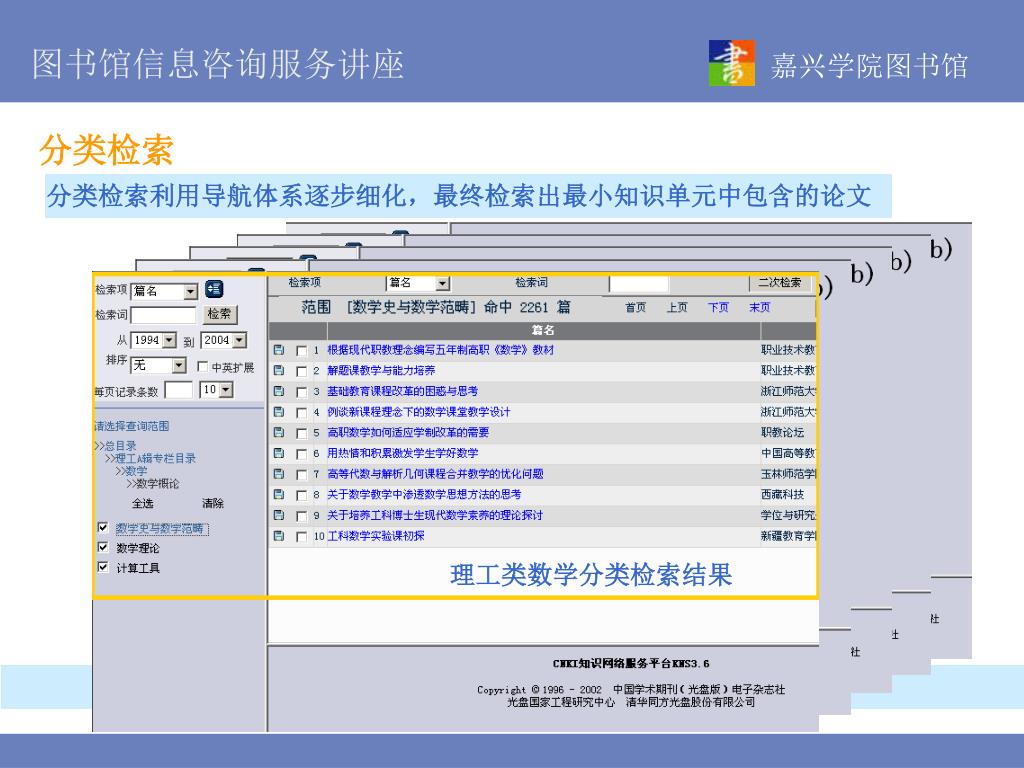Tick checkbox for result 7 高等代数

pos(301,474)
